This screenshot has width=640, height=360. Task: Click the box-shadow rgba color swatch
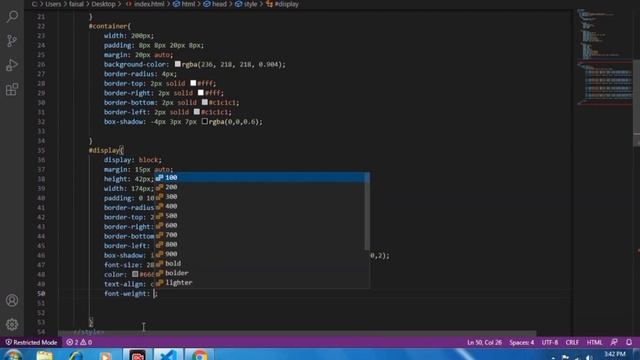(x=204, y=121)
